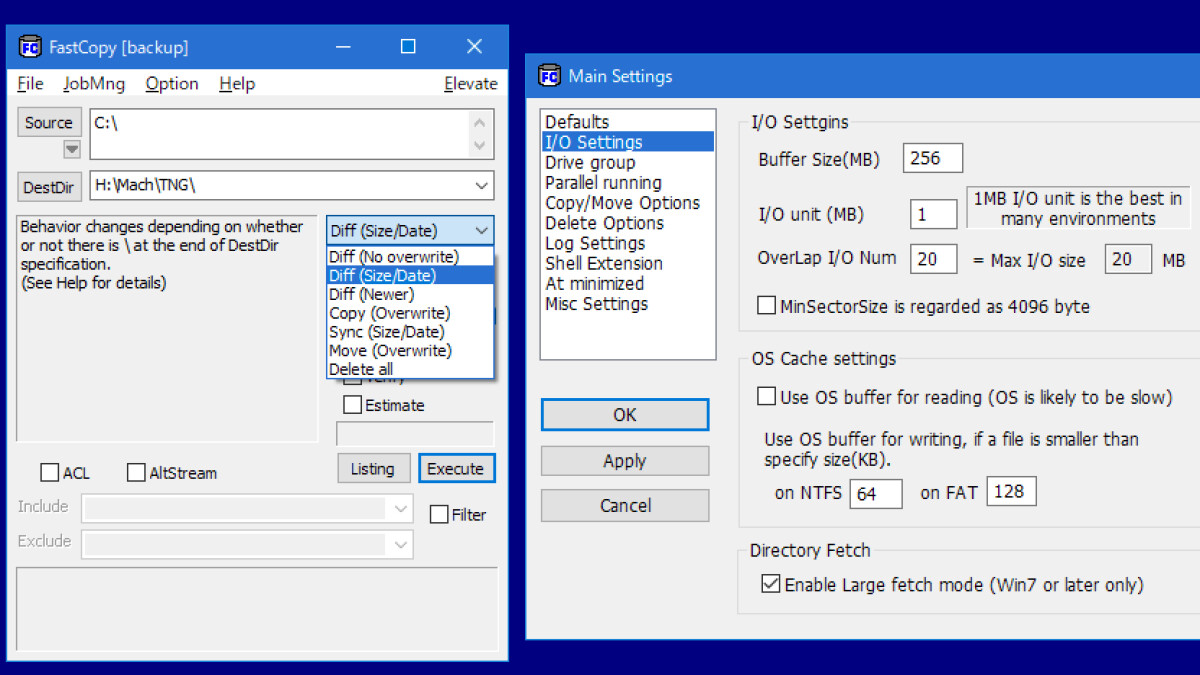The width and height of the screenshot is (1200, 675).
Task: Select Copy (Overwrite) mode
Action: pyautogui.click(x=410, y=313)
